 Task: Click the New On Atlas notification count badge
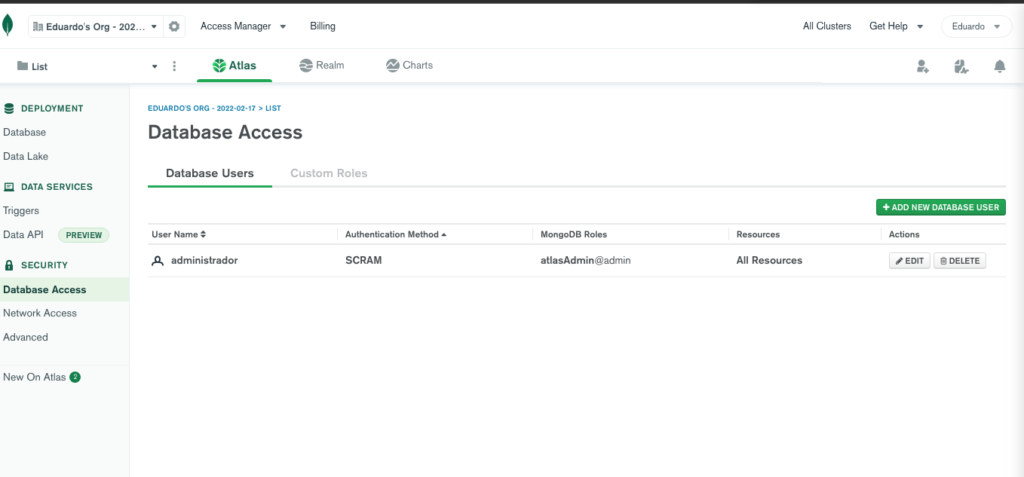coord(75,377)
